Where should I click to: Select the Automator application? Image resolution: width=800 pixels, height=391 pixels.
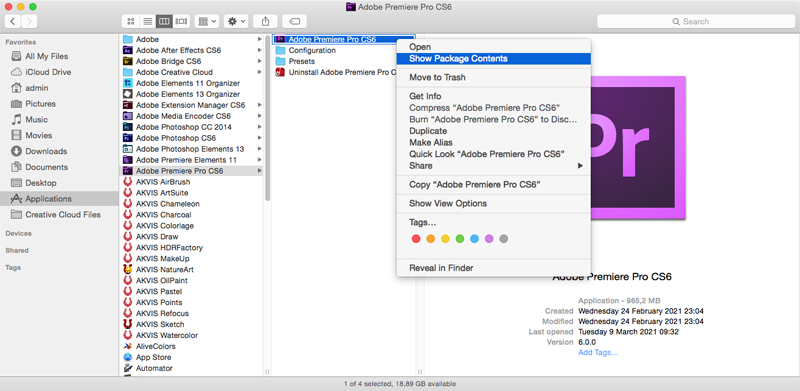(154, 368)
